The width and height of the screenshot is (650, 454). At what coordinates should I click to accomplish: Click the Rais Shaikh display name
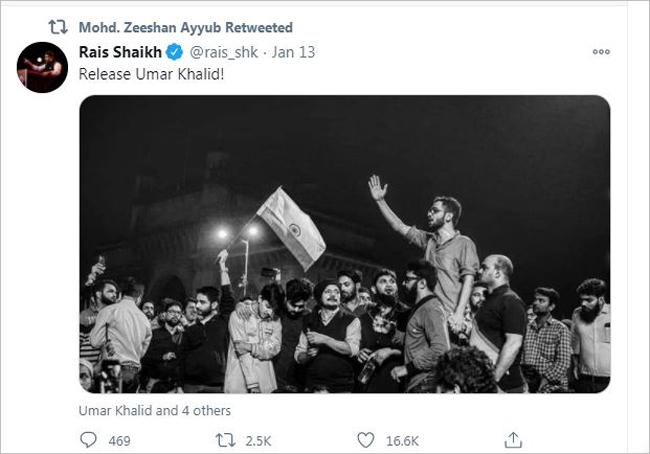coord(119,52)
